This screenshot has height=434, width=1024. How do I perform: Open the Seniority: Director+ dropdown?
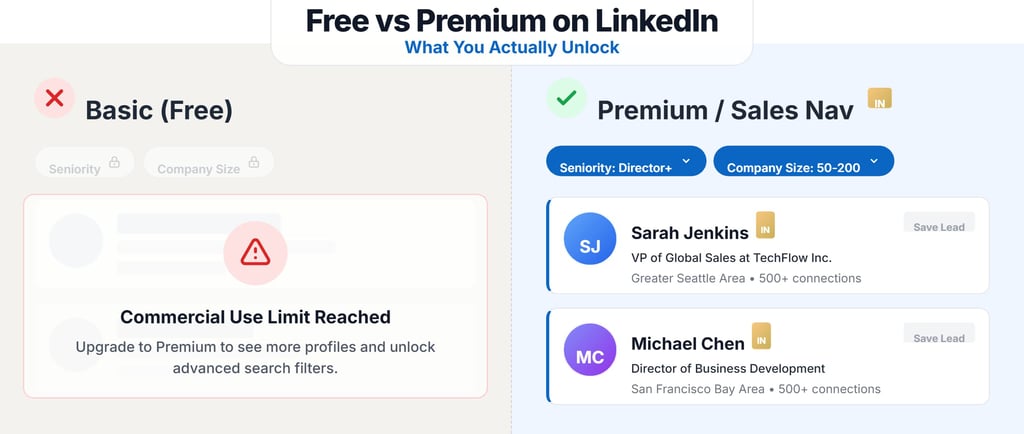point(626,161)
